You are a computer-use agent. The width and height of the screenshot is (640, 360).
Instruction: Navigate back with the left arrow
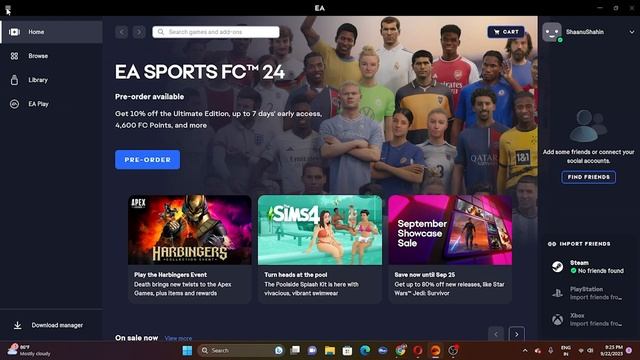(122, 32)
